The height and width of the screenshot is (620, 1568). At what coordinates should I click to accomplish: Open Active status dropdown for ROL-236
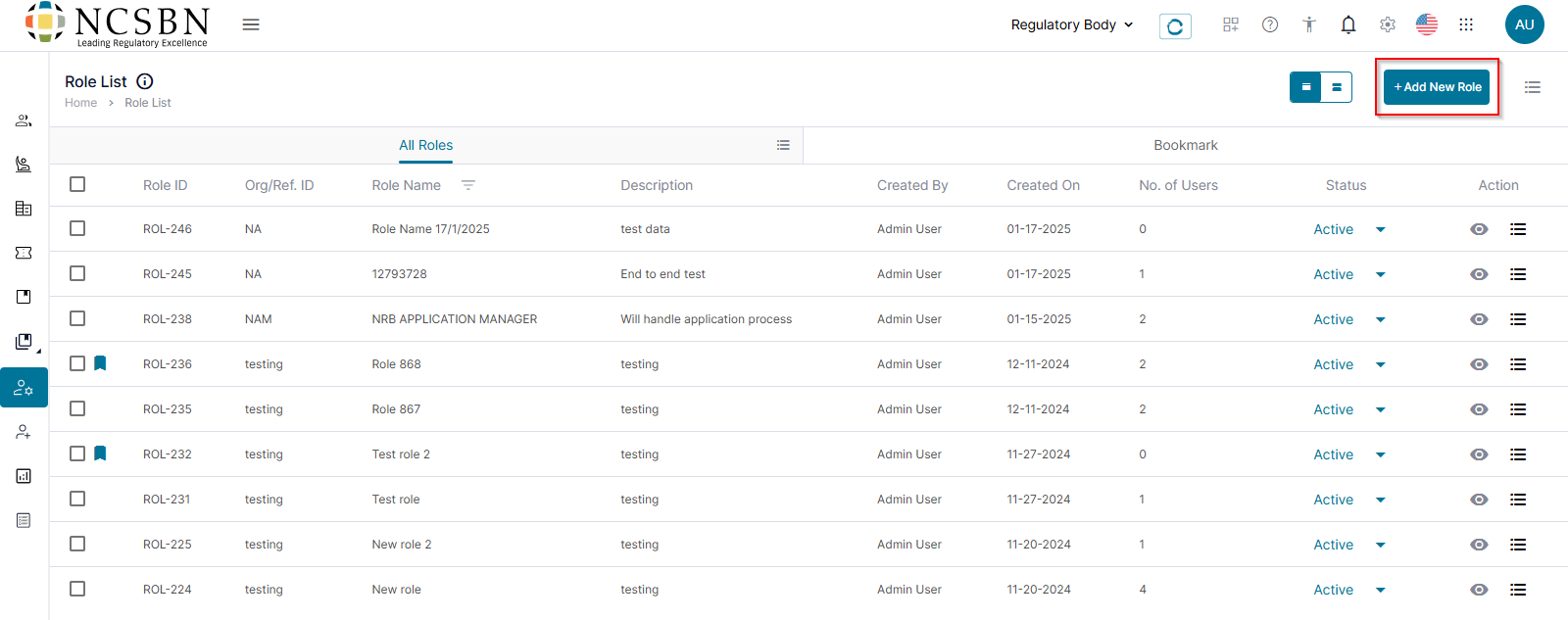tap(1380, 364)
